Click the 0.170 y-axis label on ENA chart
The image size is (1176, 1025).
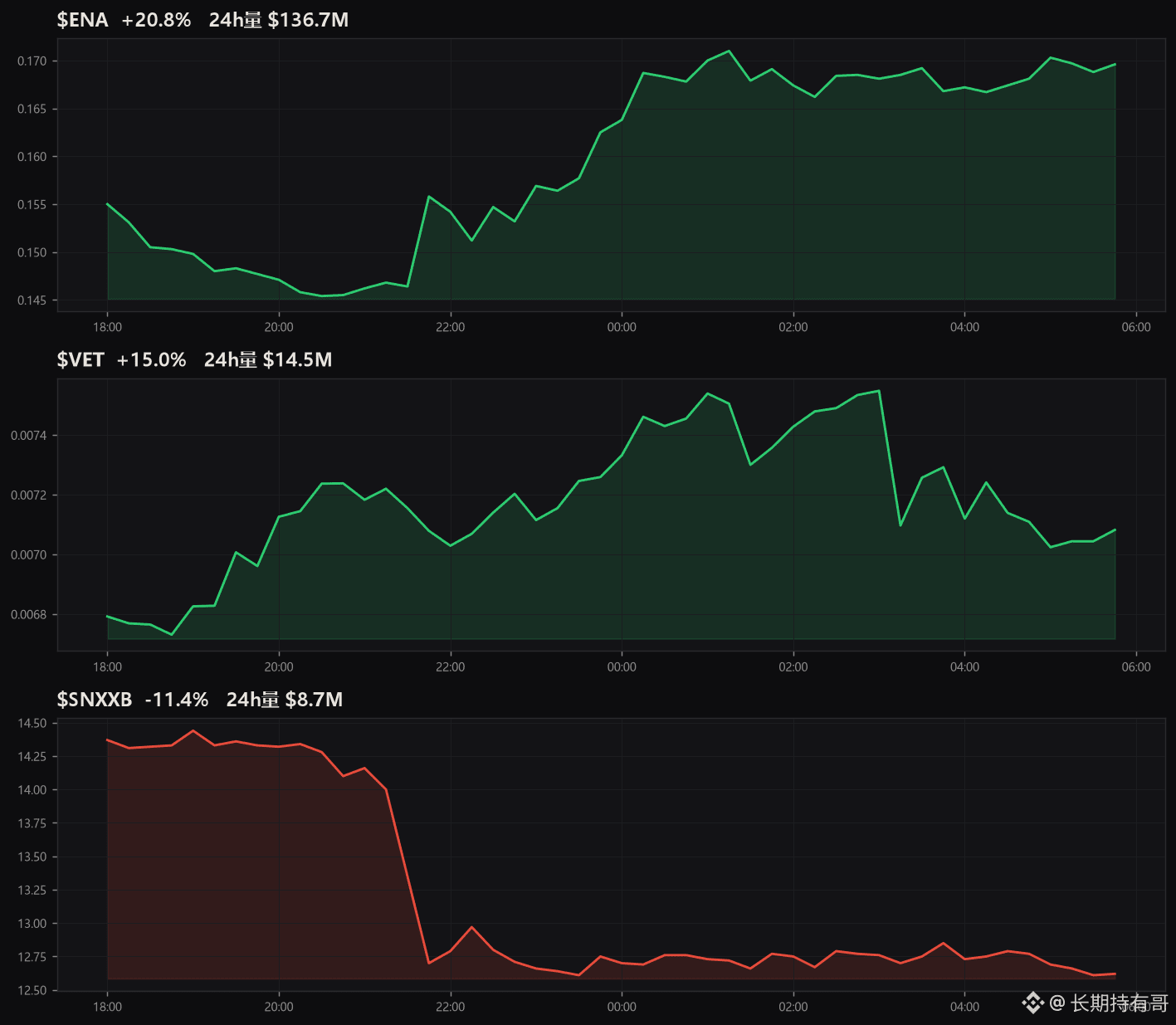(x=32, y=61)
